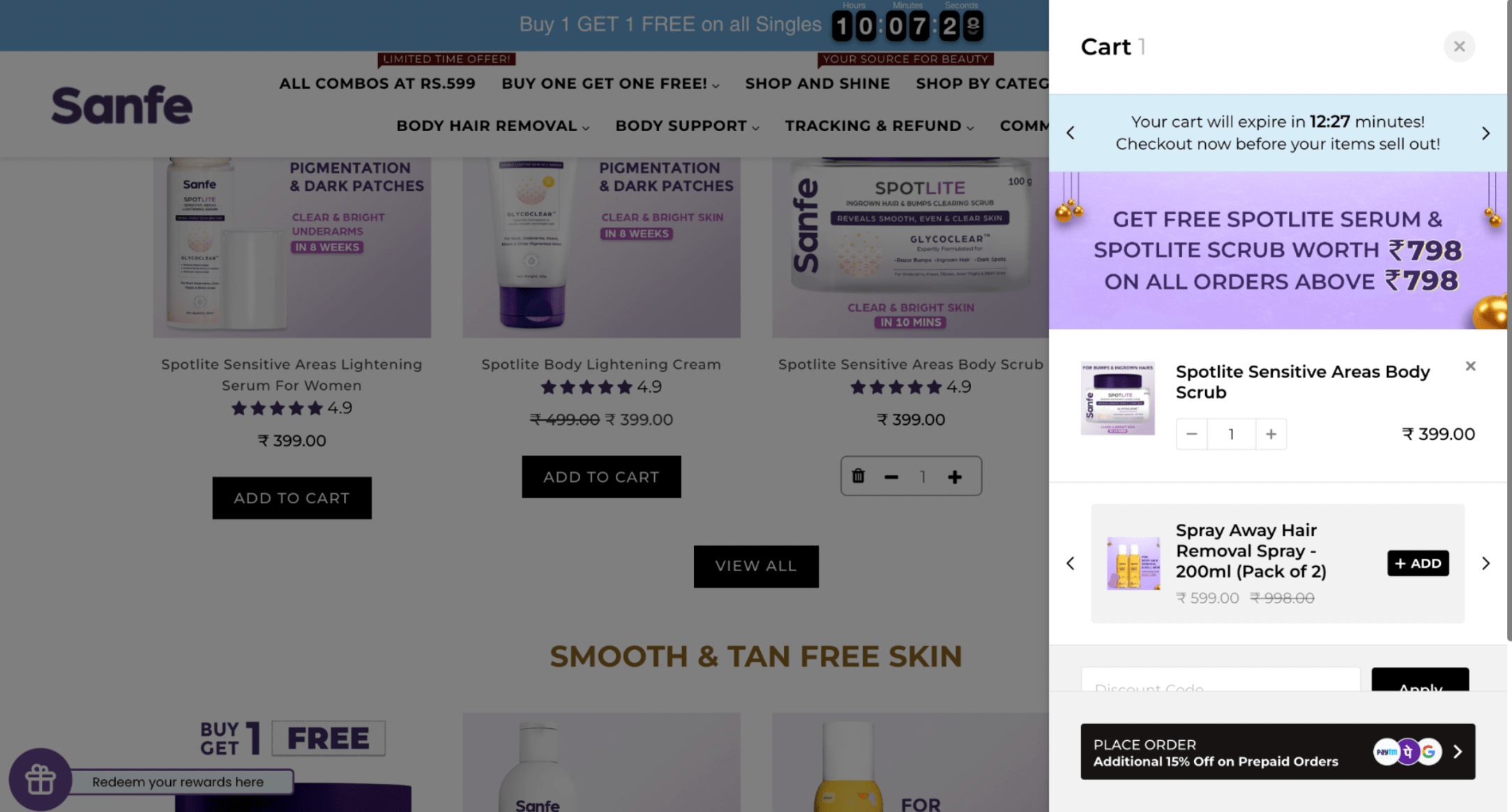Open Shop and Shine menu item
This screenshot has width=1512, height=812.
point(817,84)
